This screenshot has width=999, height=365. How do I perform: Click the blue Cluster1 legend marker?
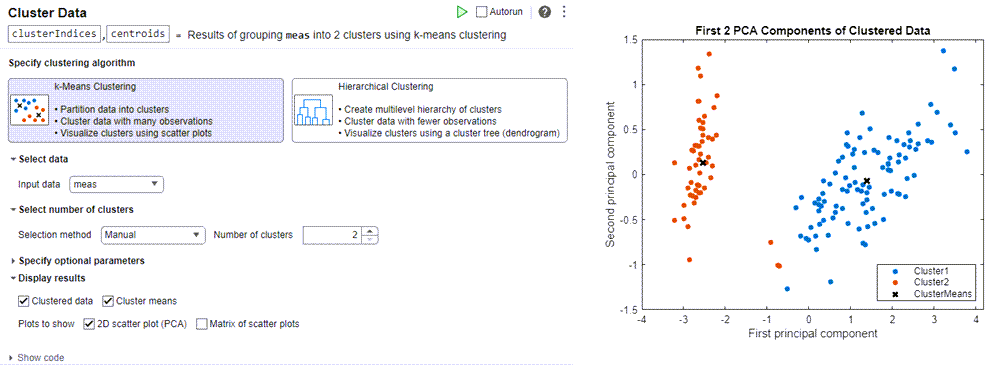click(x=895, y=271)
